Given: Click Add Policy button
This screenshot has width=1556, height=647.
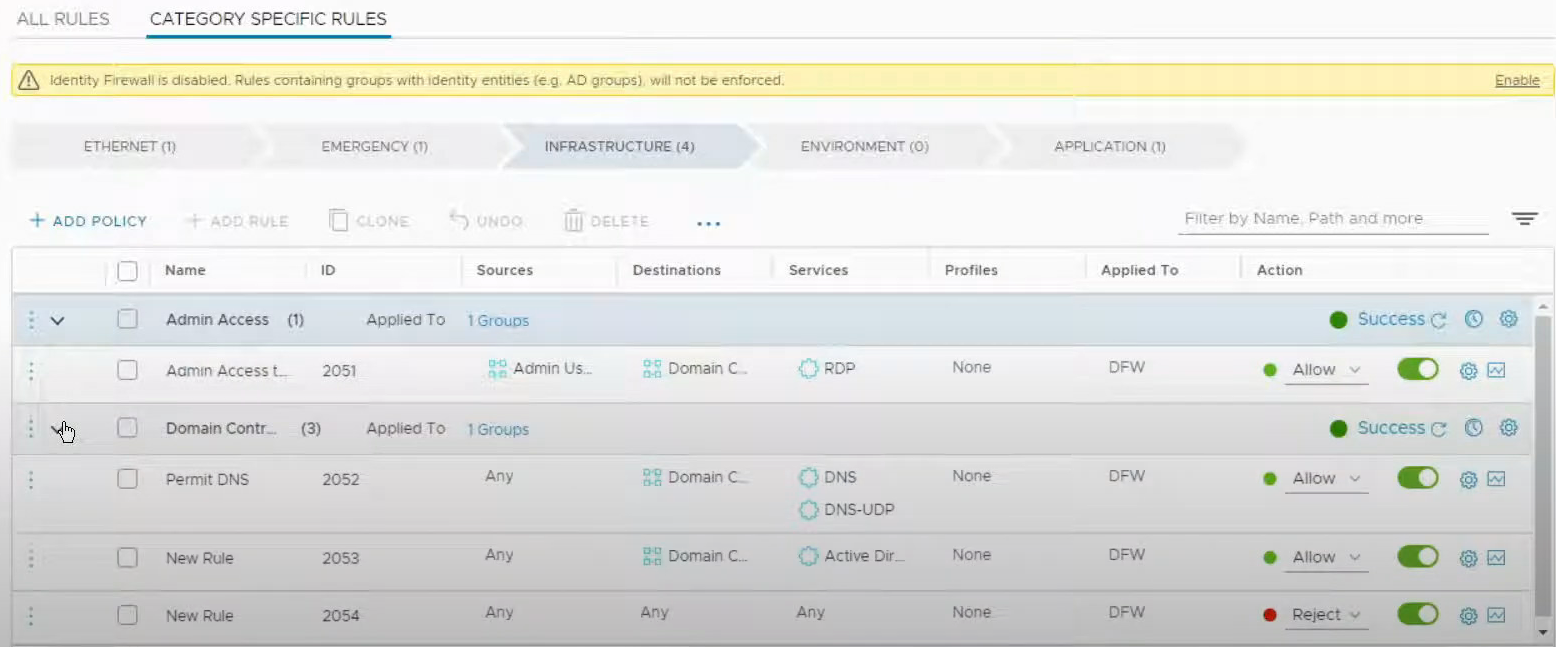Looking at the screenshot, I should click(x=88, y=221).
